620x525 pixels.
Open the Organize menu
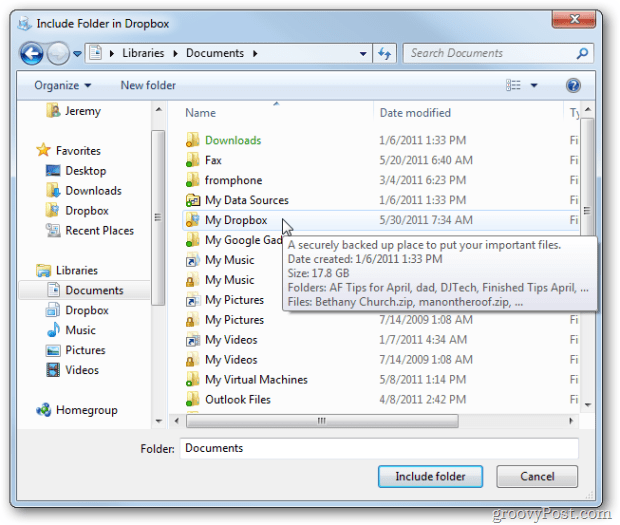tap(62, 85)
